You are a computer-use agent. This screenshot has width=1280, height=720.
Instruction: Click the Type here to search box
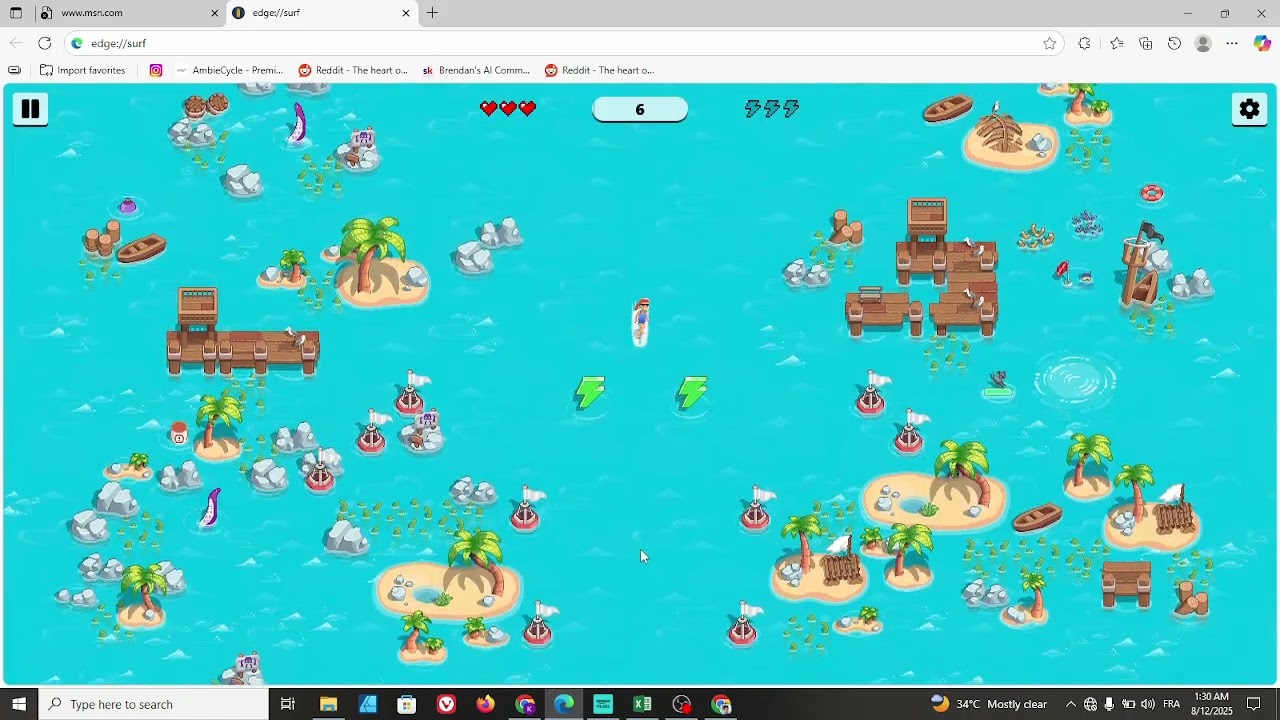pyautogui.click(x=154, y=704)
